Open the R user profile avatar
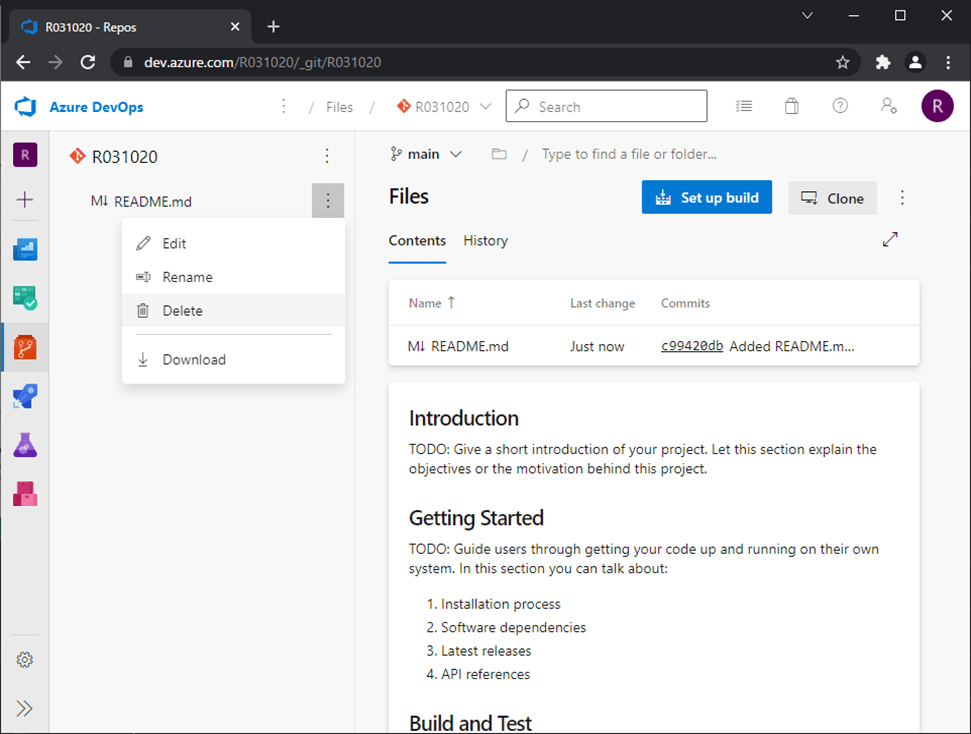This screenshot has width=971, height=734. (937, 106)
